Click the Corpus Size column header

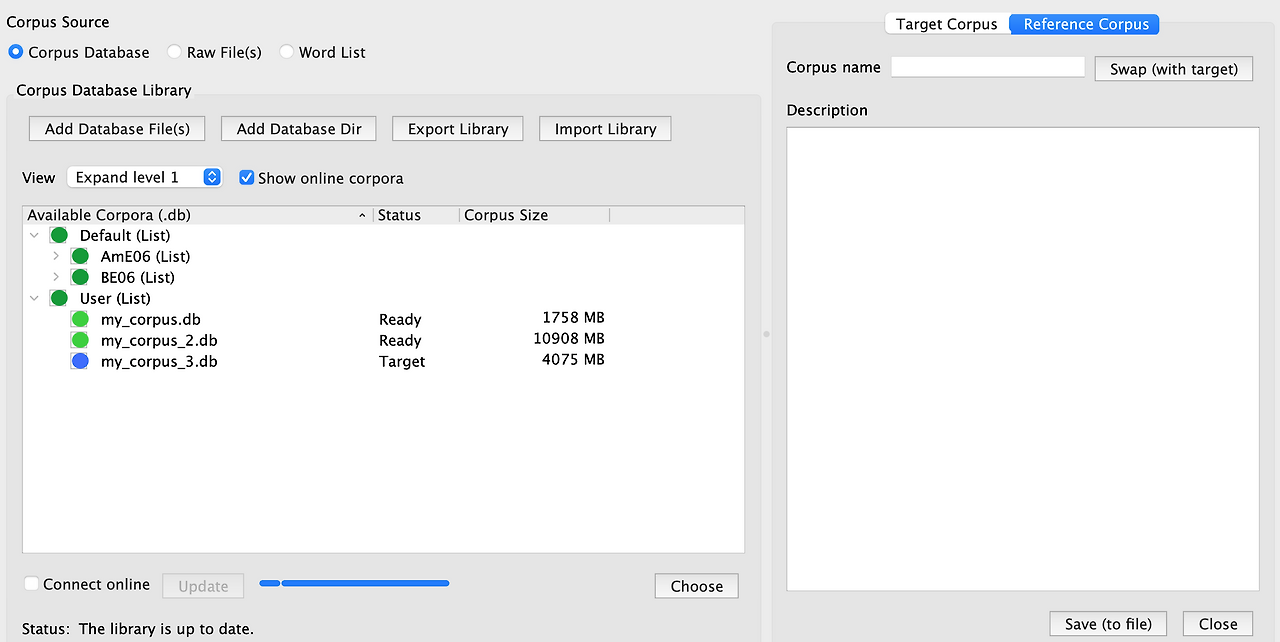pos(534,215)
